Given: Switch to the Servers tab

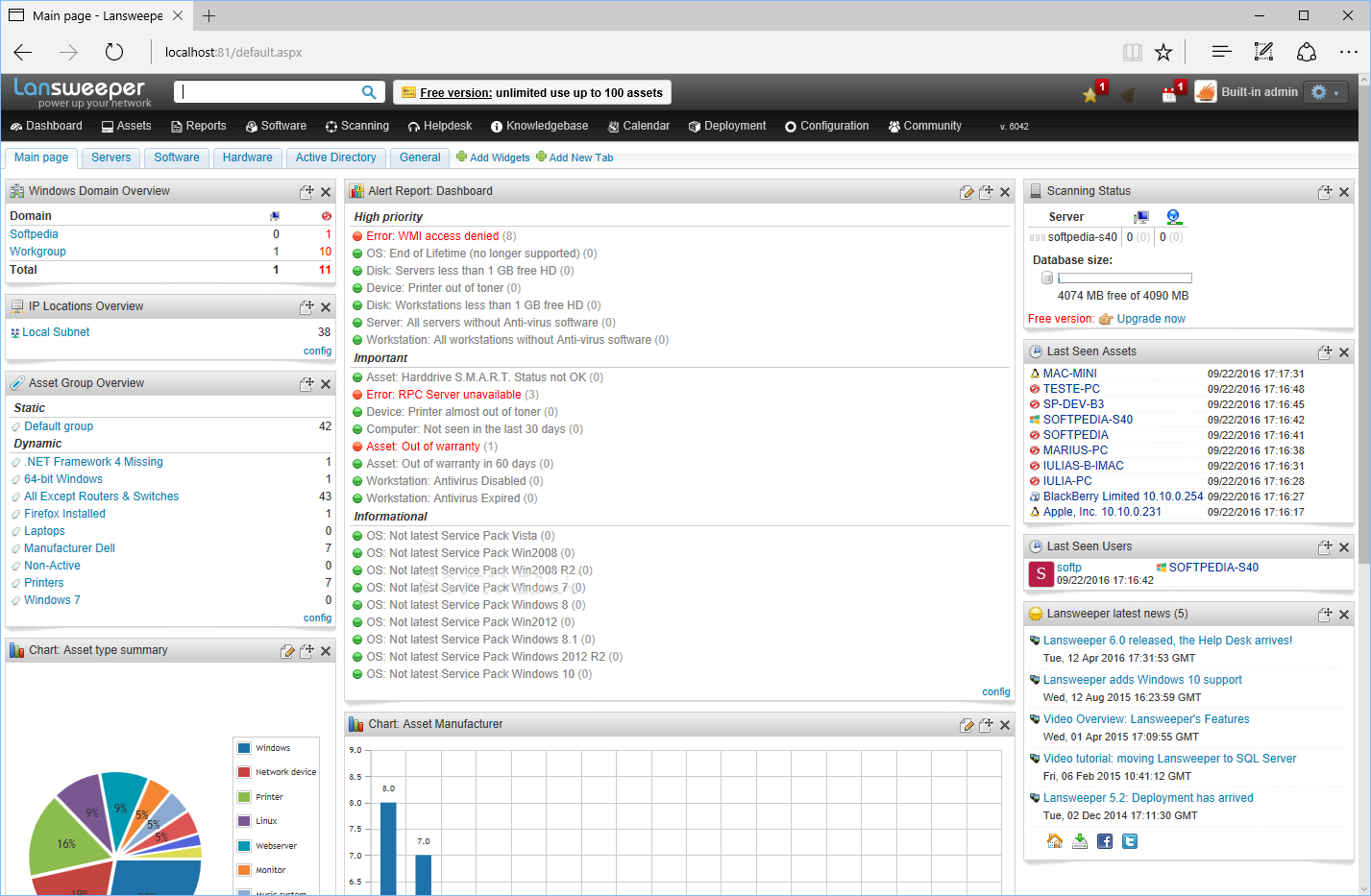Looking at the screenshot, I should point(110,157).
